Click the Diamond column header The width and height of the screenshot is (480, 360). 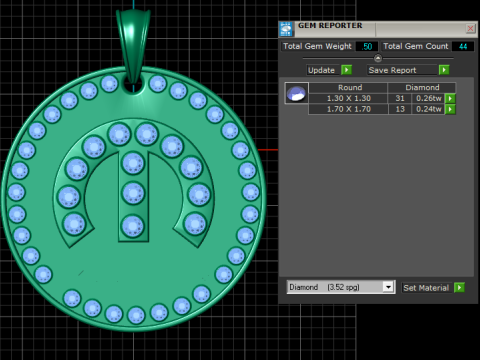(x=422, y=88)
